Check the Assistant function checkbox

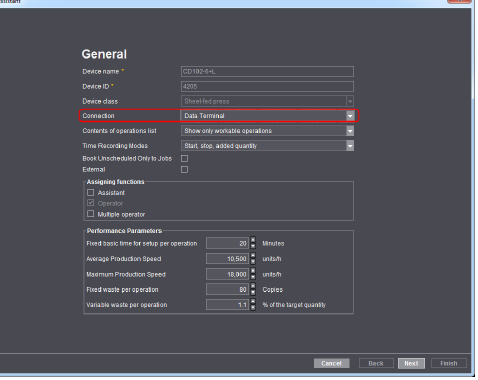90,192
